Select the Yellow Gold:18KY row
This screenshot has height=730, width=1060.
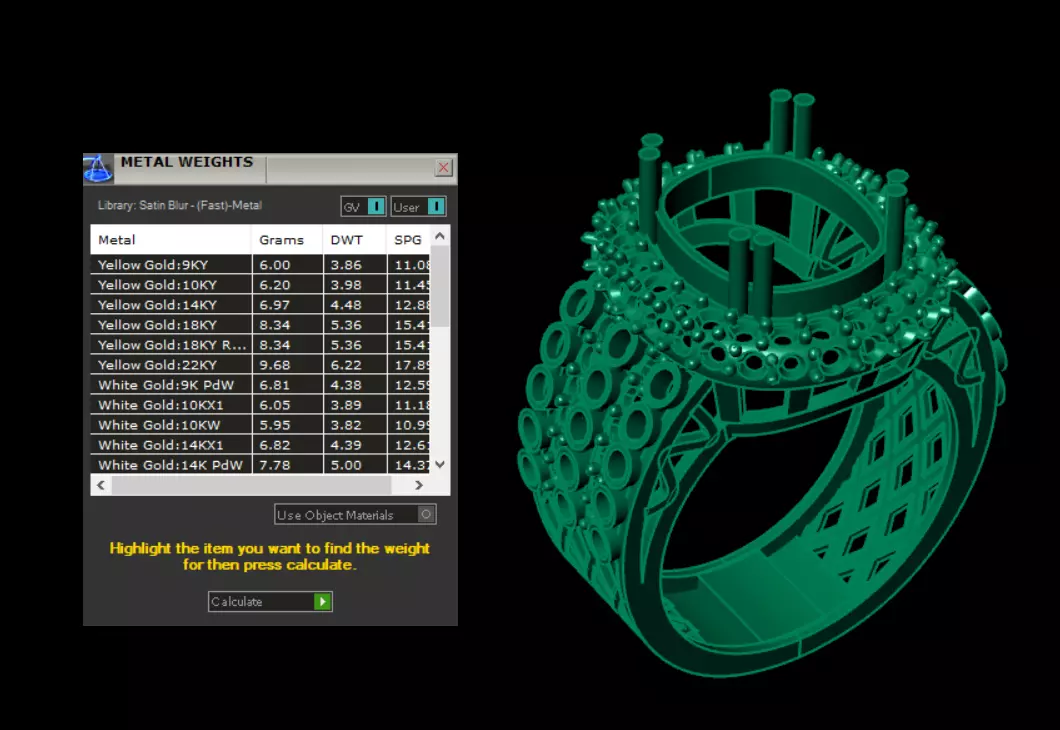[260, 324]
